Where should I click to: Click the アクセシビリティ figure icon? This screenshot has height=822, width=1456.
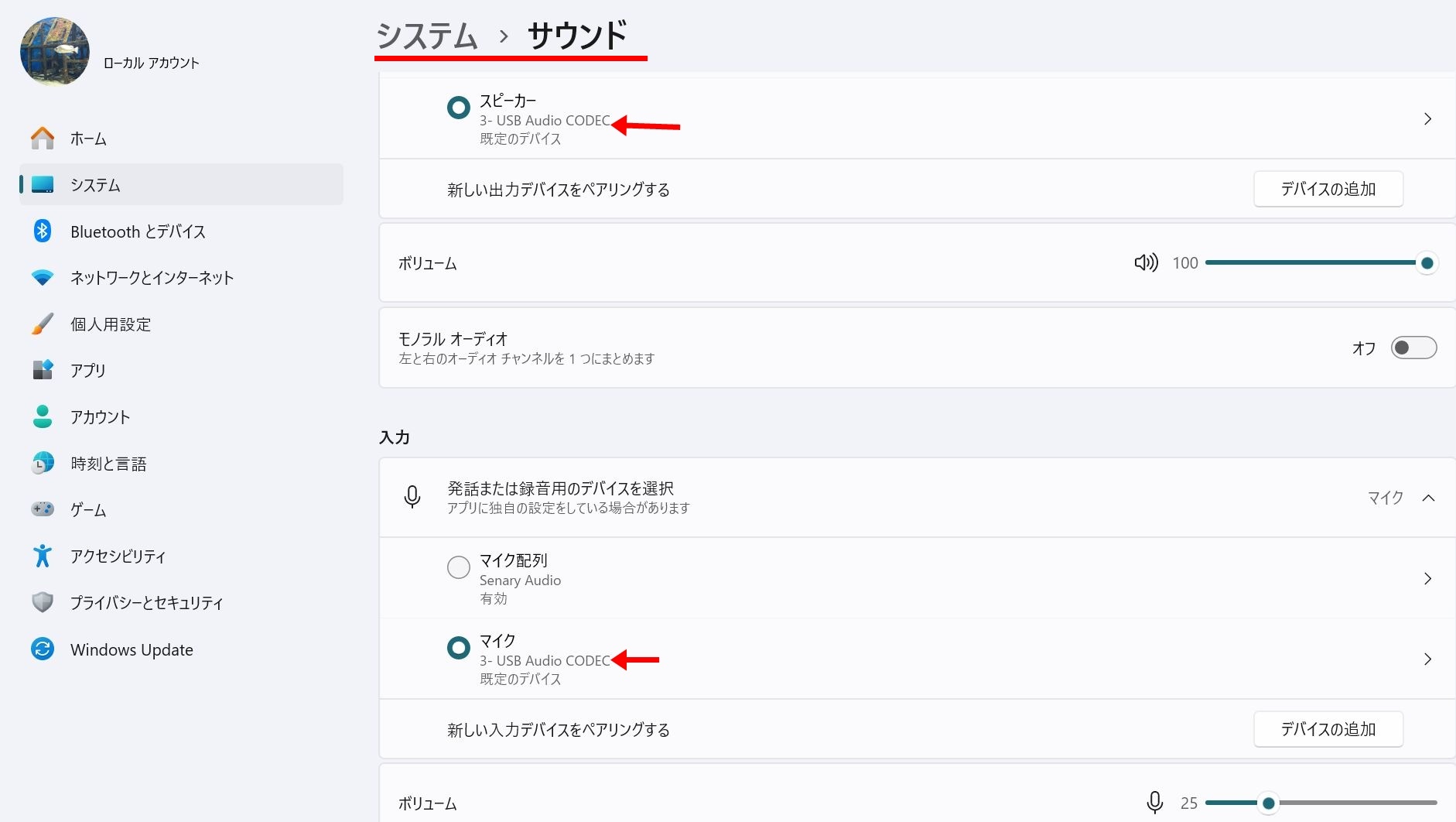pos(43,556)
